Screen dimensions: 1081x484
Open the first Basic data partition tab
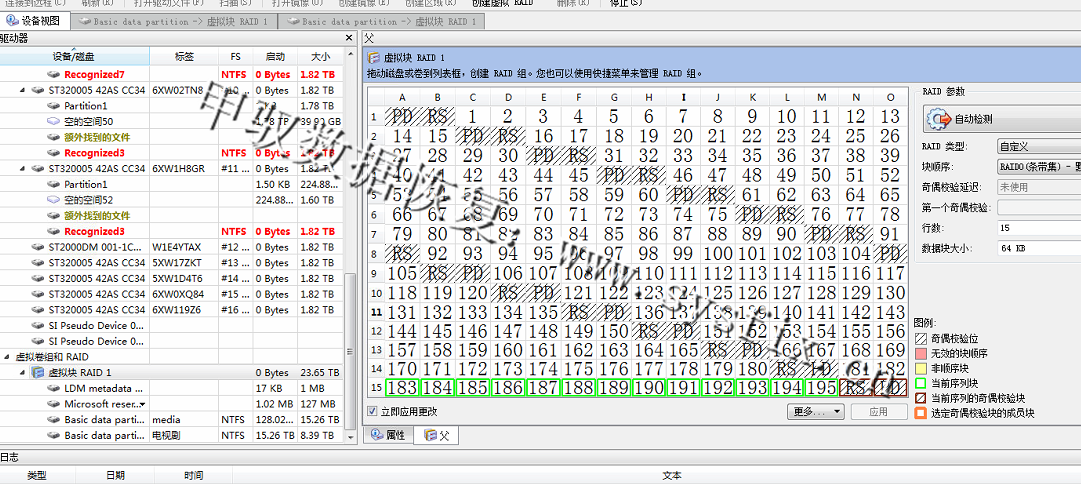[174, 22]
